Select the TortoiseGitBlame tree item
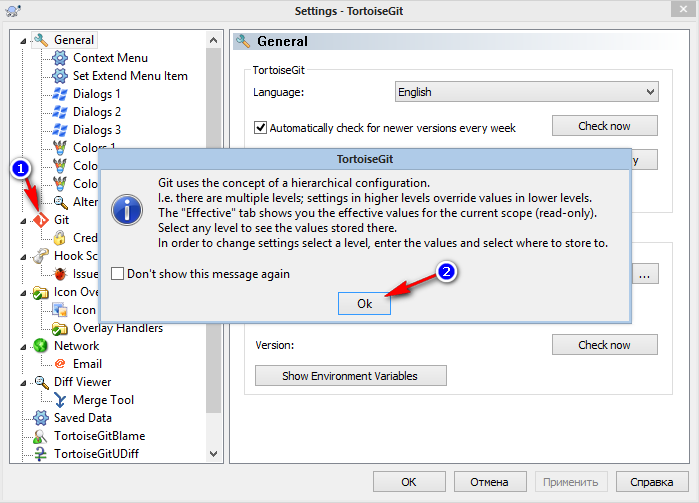Viewport: 699px width, 503px height. tap(99, 436)
